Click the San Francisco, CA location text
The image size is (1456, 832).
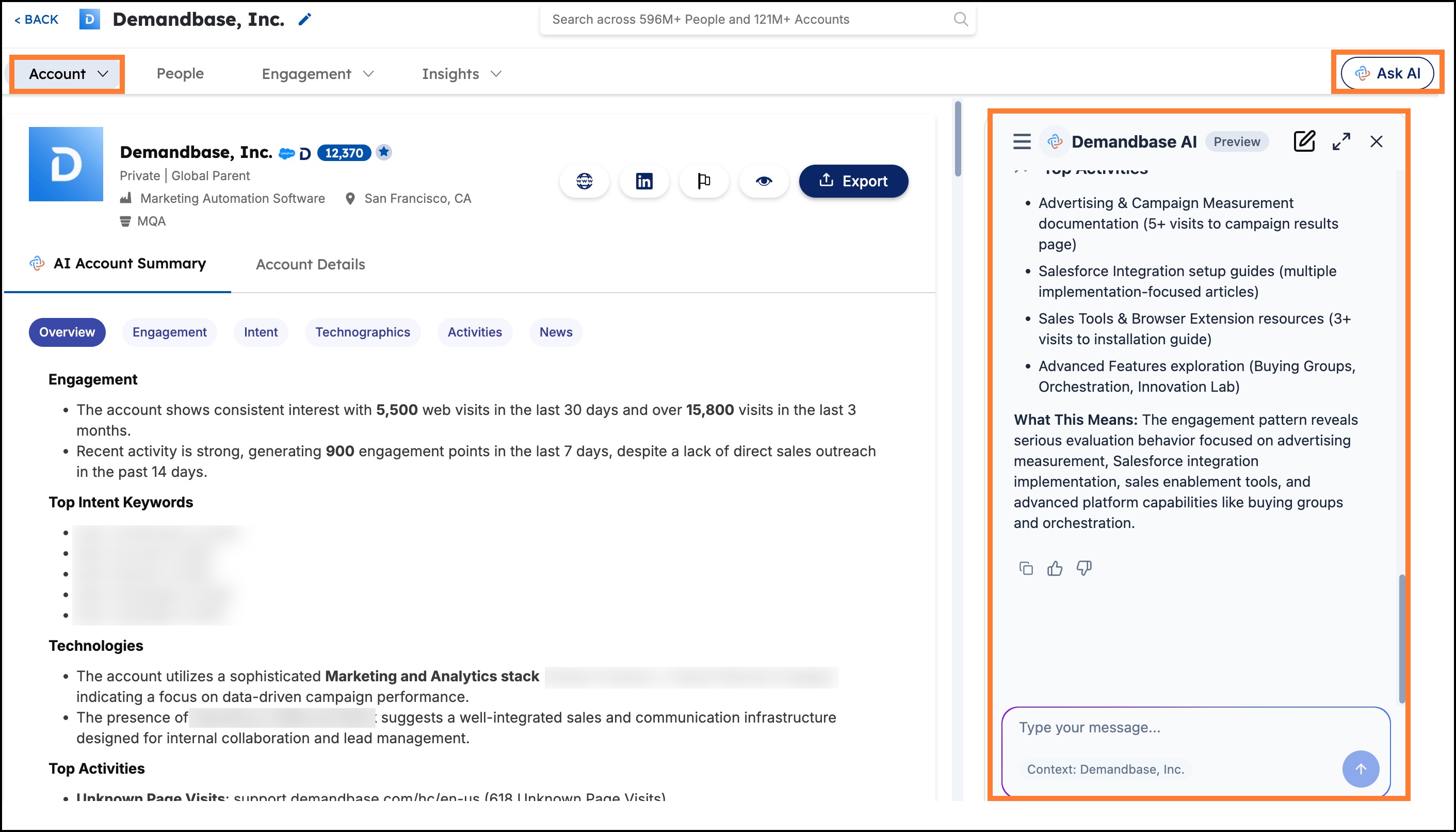(x=417, y=198)
